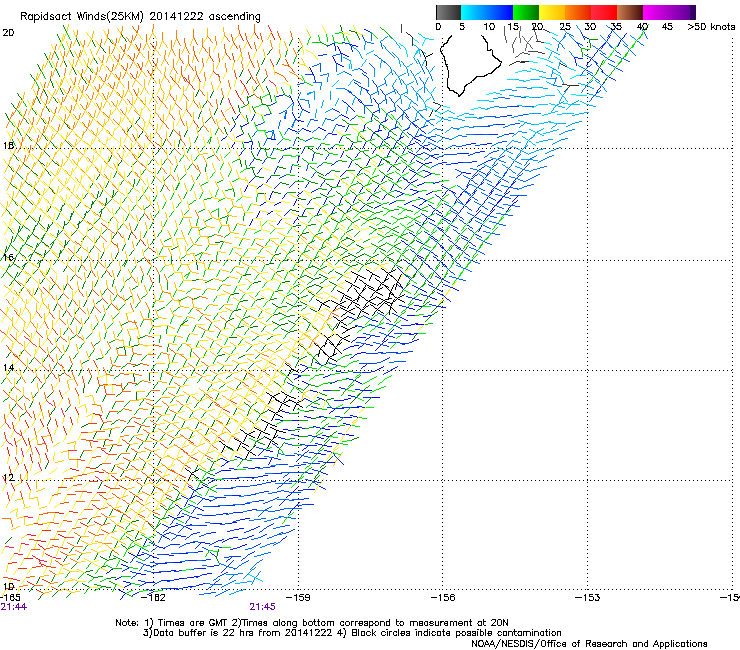This screenshot has width=740, height=650.
Task: Click the latitude label '18'
Action: 8,145
